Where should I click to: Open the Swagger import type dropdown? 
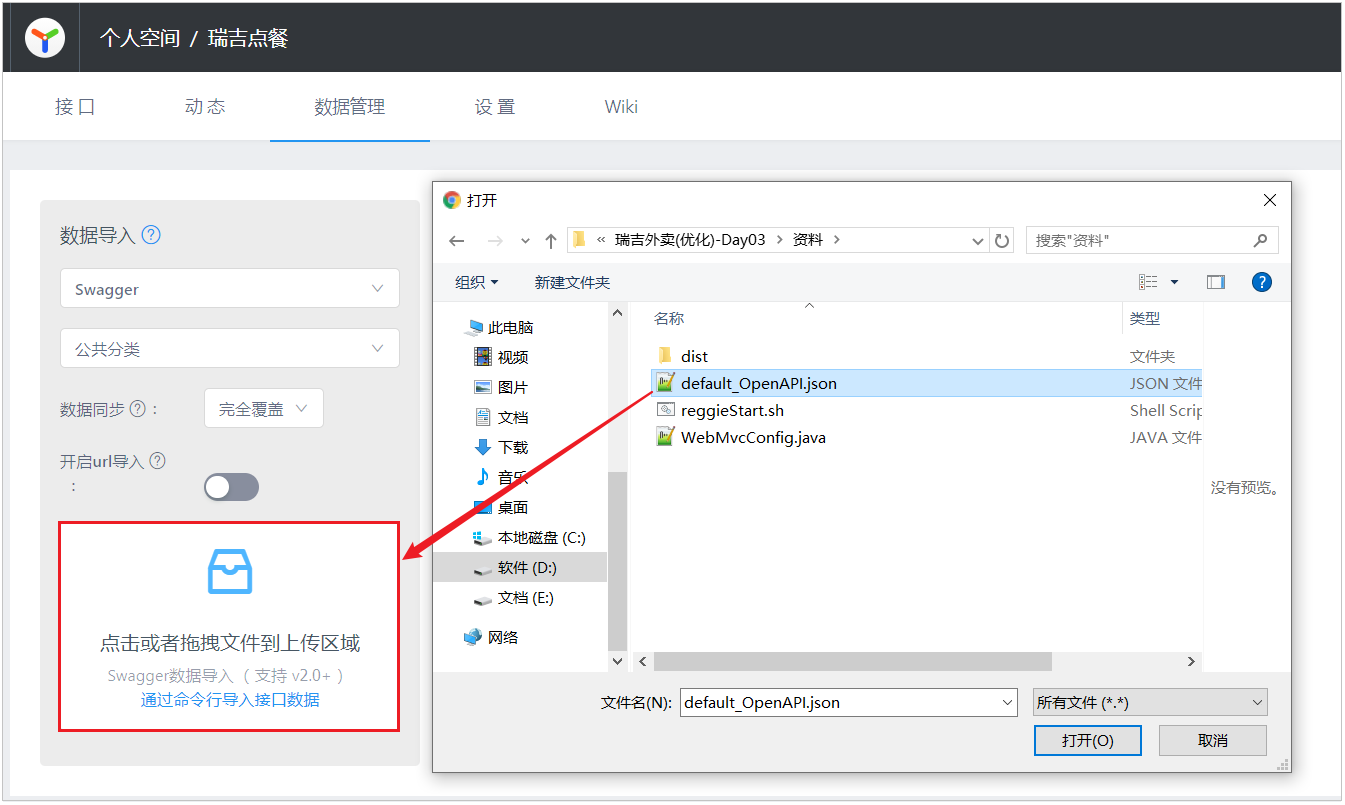tap(229, 289)
